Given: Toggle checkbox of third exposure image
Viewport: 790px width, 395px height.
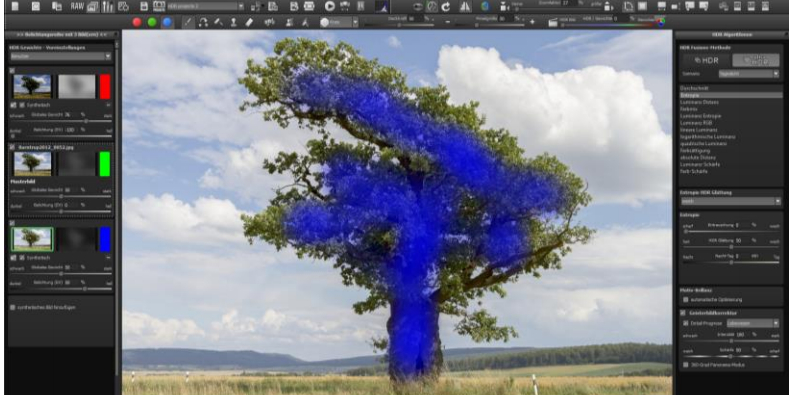Looking at the screenshot, I should [x=12, y=222].
